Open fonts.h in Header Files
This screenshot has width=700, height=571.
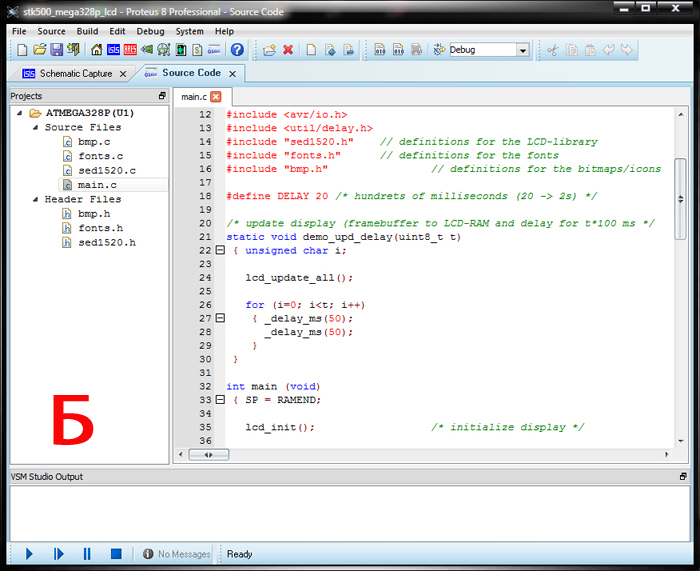pos(101,228)
